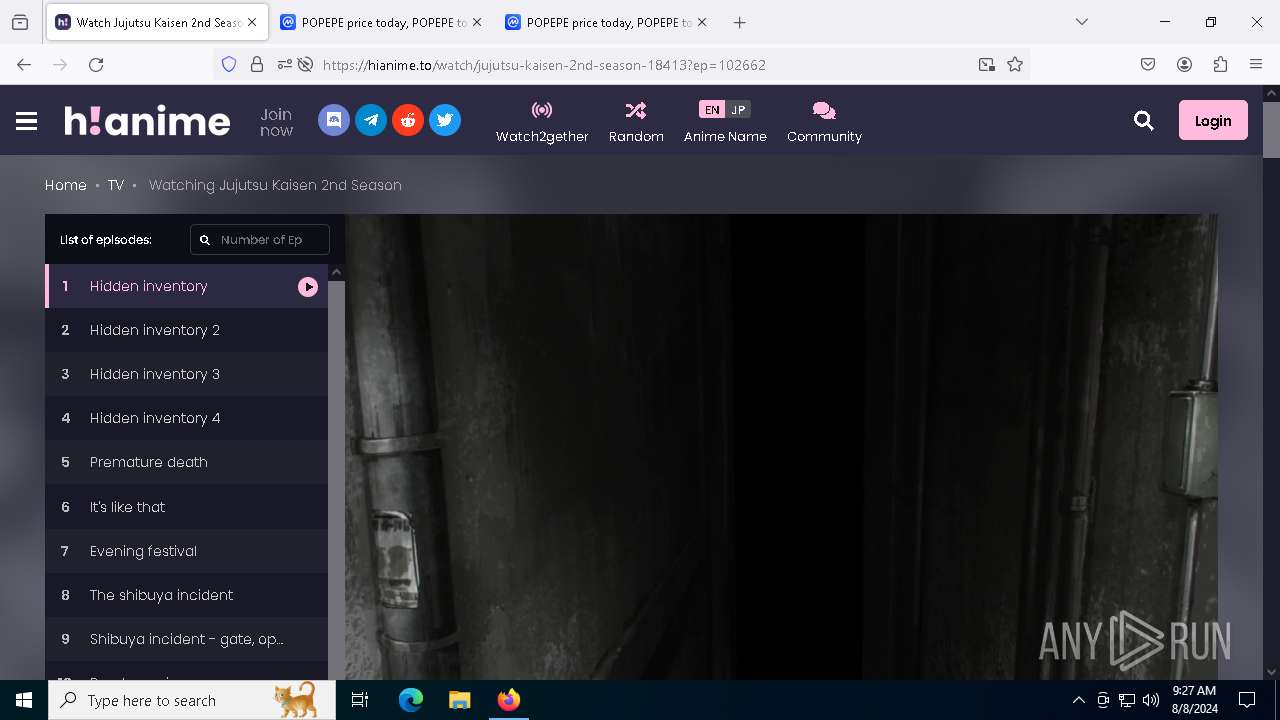The height and width of the screenshot is (720, 1280).
Task: Pick a Random anime
Action: [x=636, y=121]
